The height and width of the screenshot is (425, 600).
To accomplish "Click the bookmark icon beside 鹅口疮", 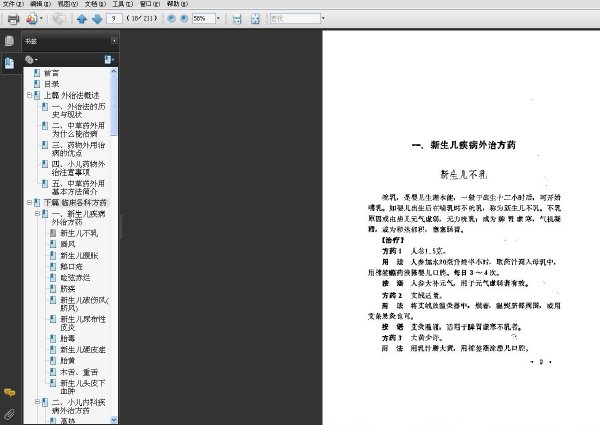I will click(53, 266).
